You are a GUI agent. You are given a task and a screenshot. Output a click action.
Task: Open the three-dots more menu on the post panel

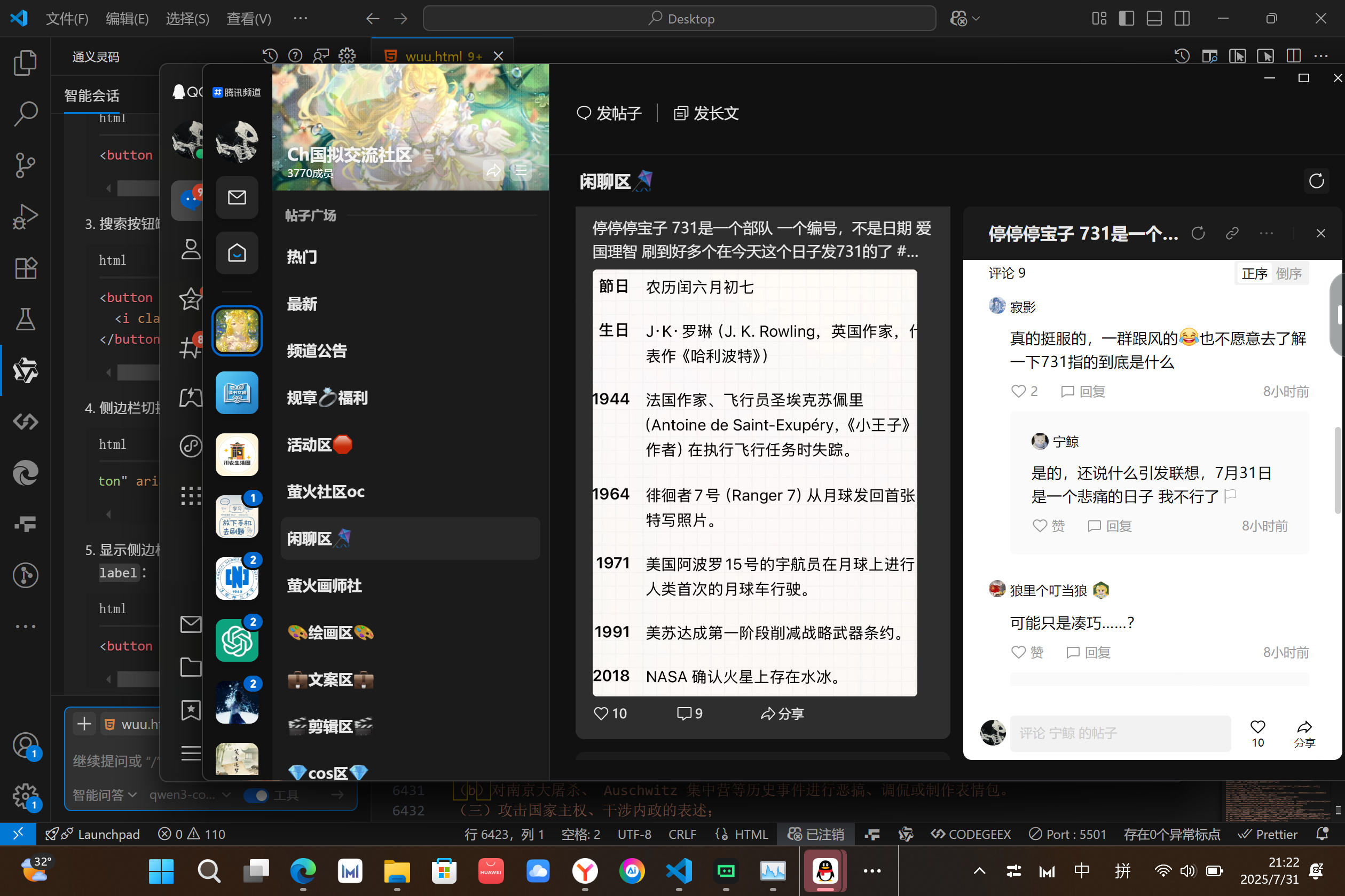[1266, 233]
